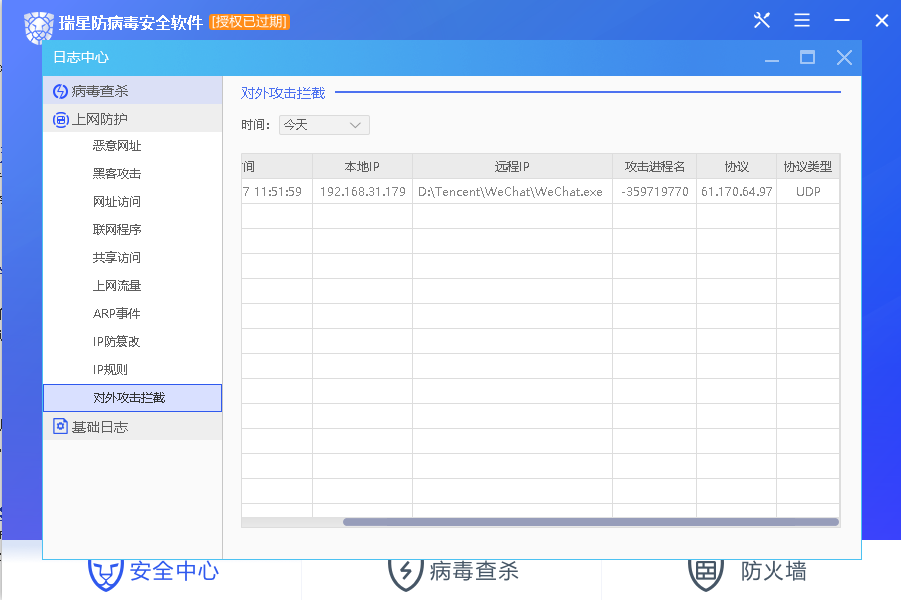901x600 pixels.
Task: Click the 防火墙 wall shield icon at bottom
Action: (x=706, y=575)
